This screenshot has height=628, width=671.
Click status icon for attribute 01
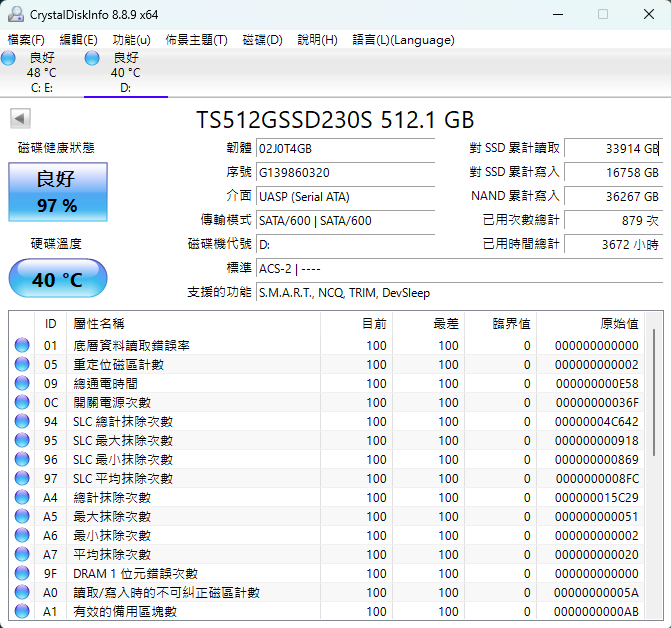[x=22, y=345]
